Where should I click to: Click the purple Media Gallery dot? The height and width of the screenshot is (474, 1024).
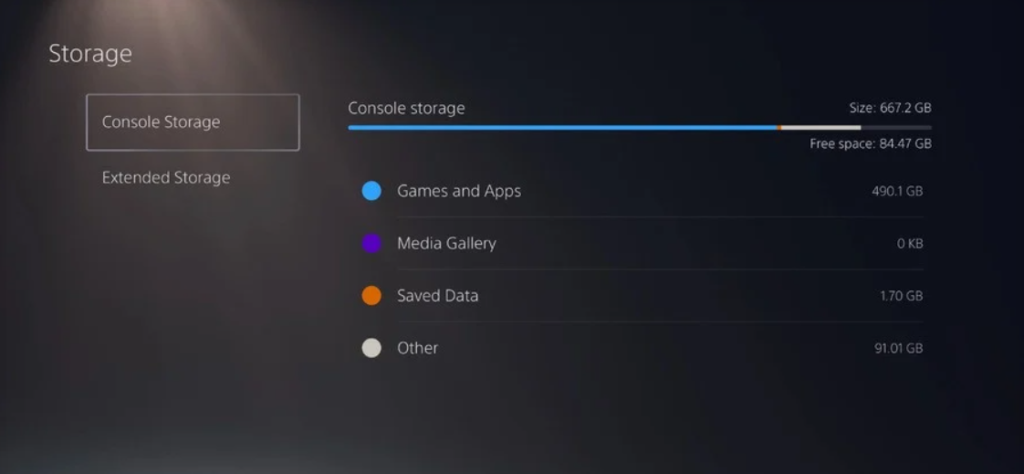372,244
